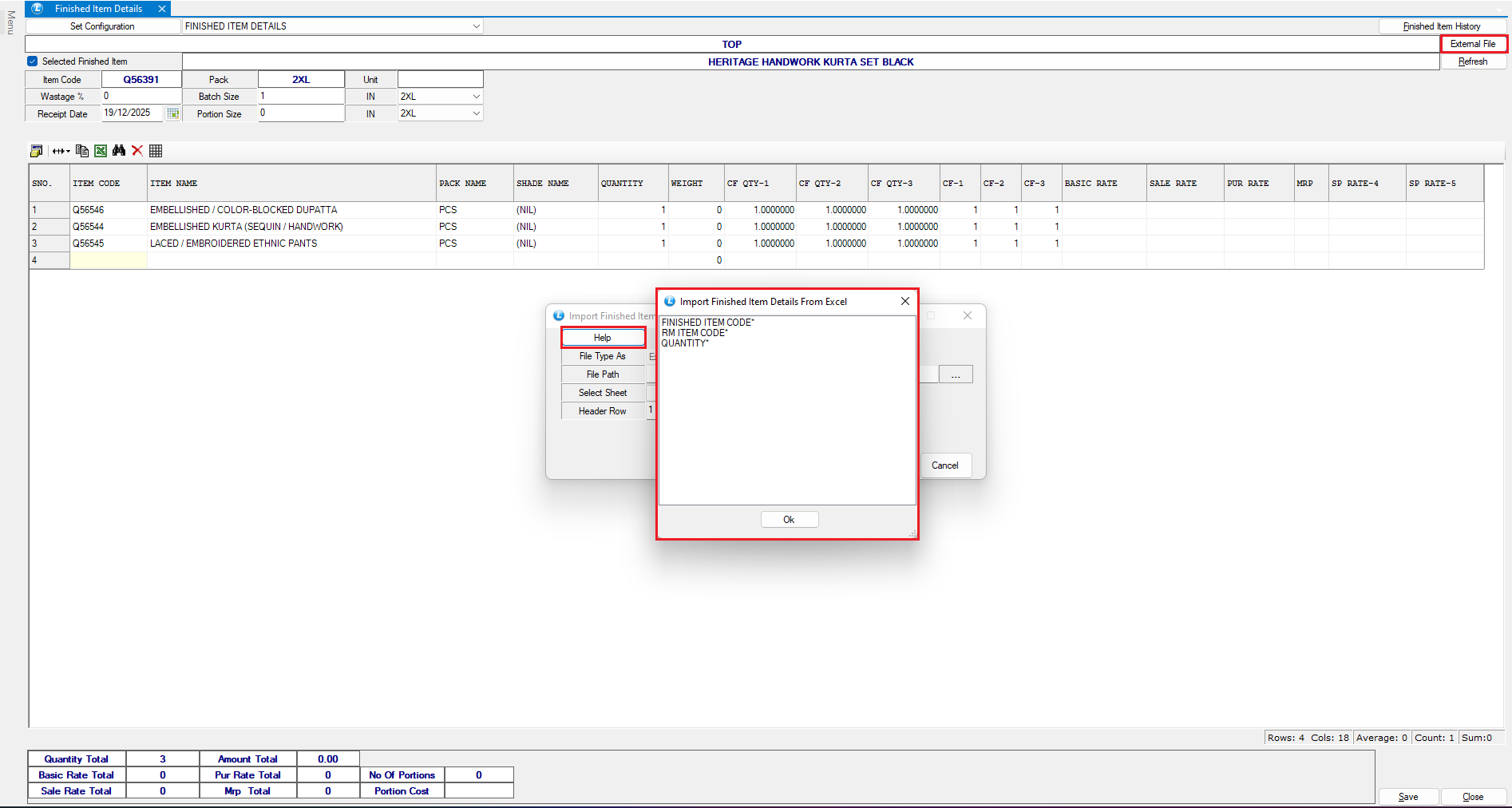
Task: Click the External File button
Action: 1473,44
